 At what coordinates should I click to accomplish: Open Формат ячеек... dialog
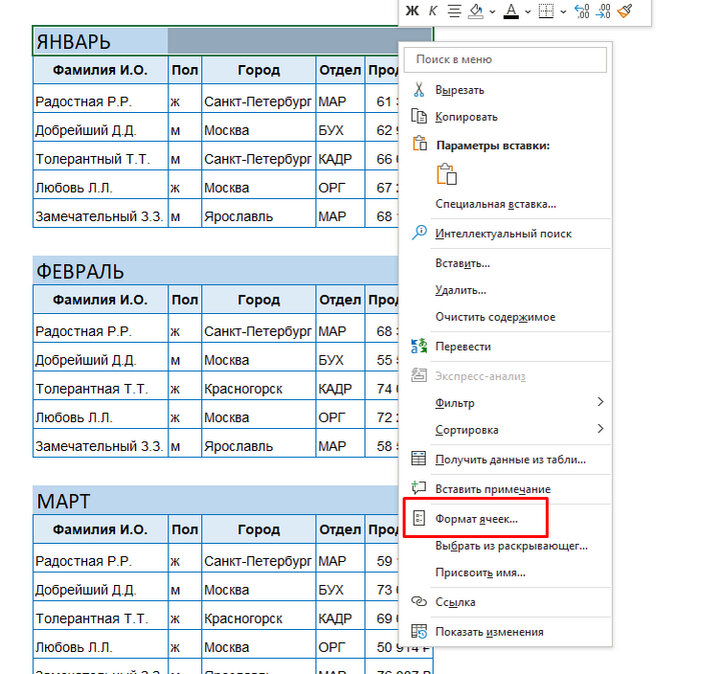click(x=477, y=519)
